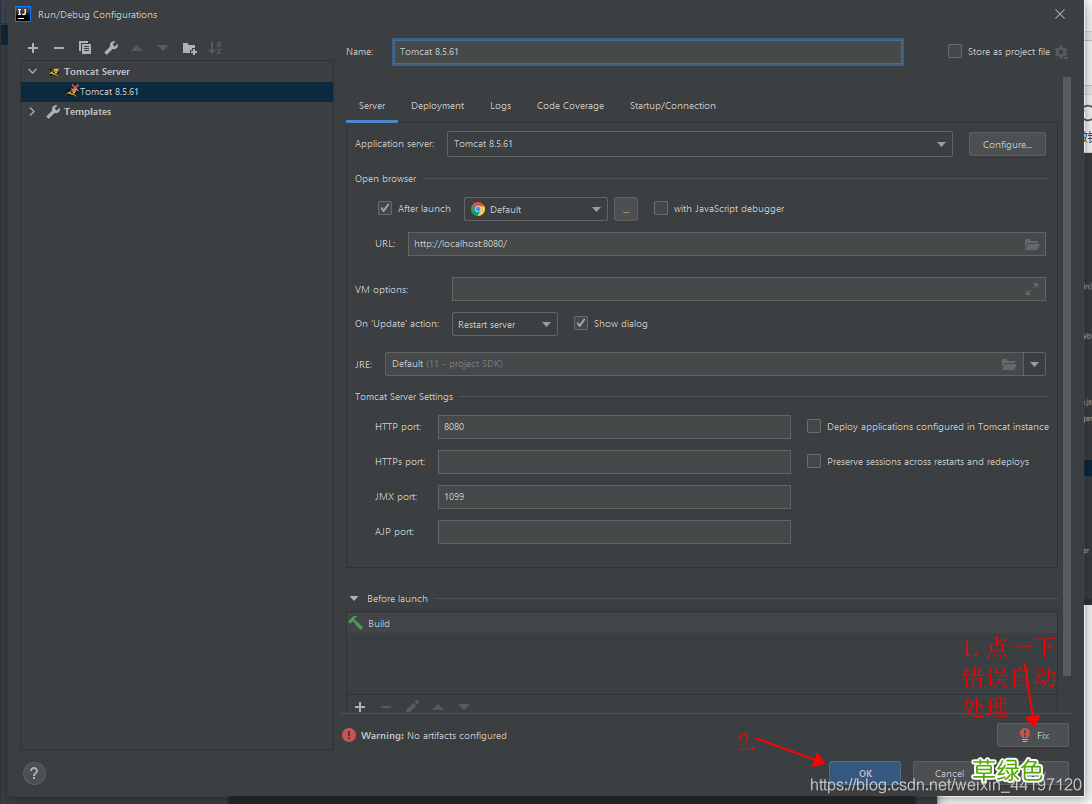Switch to the Startup/Connection tab

pos(672,106)
